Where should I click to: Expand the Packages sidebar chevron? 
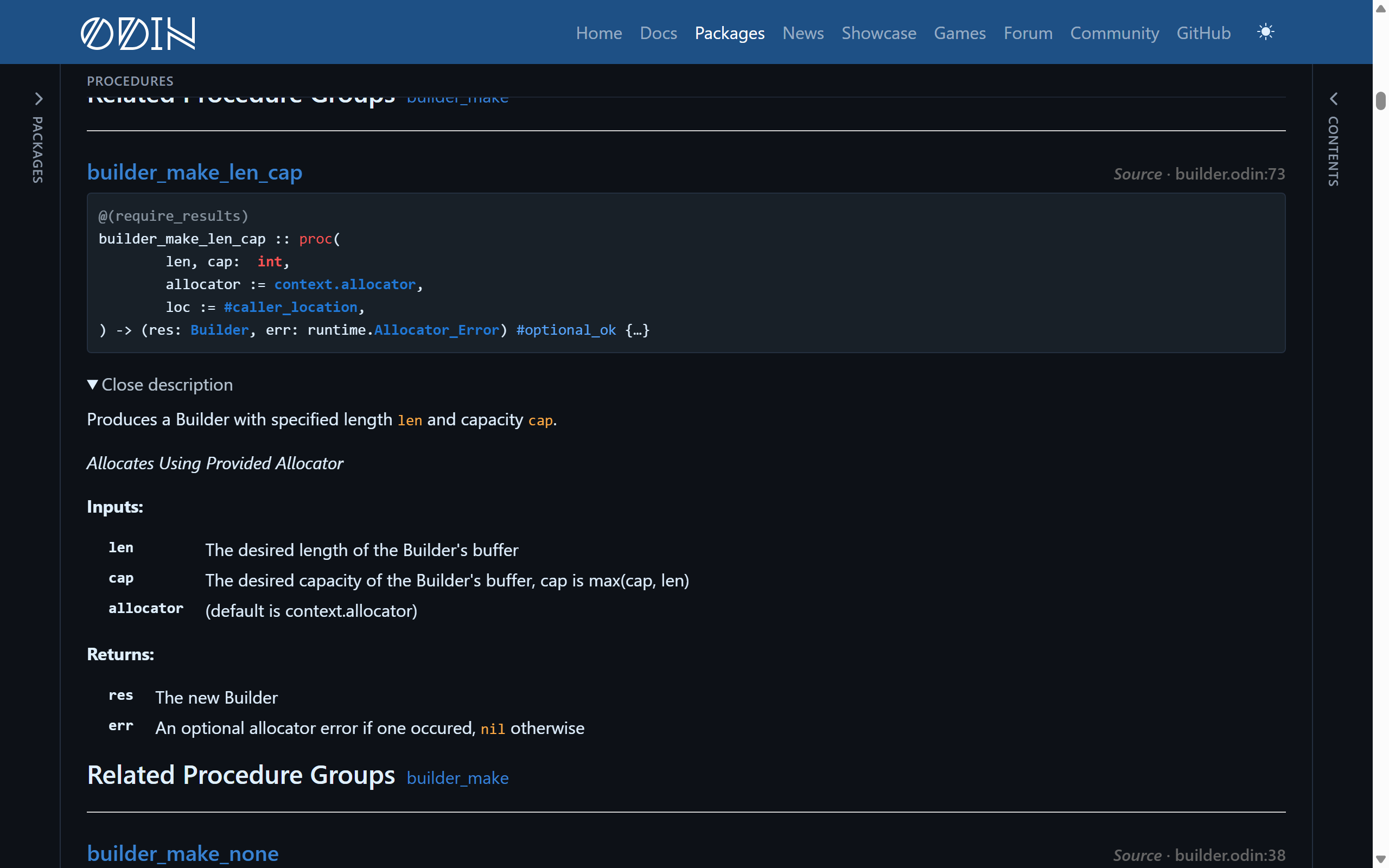(39, 99)
